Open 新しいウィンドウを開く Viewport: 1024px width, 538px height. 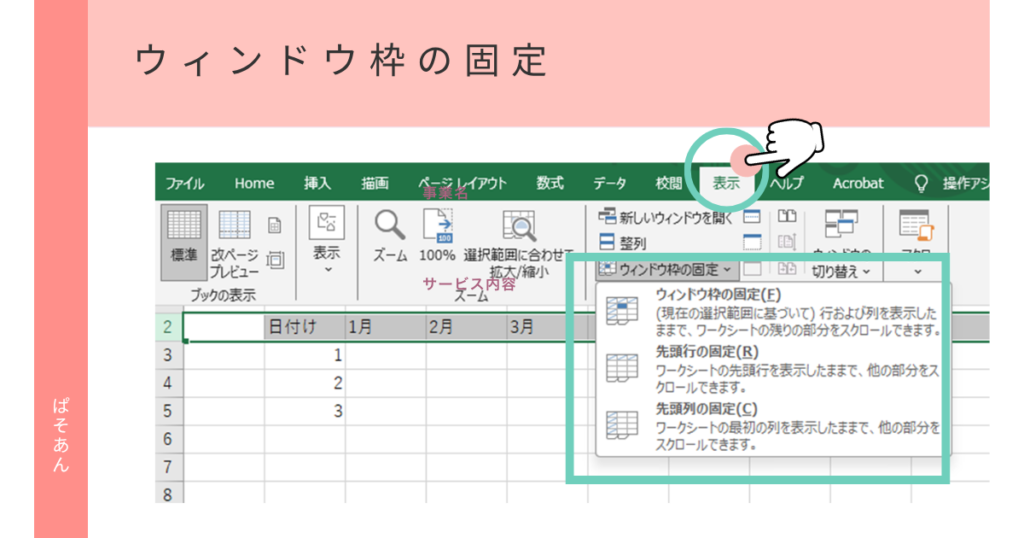pos(667,216)
